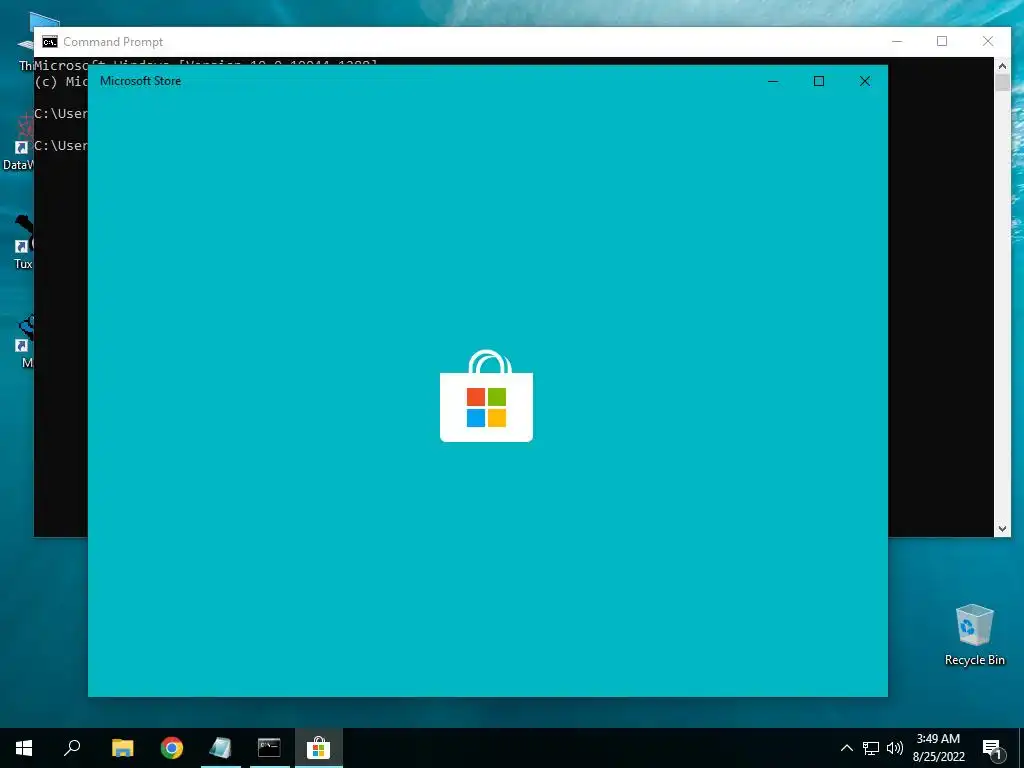Click the Command Prompt title text

coord(113,42)
